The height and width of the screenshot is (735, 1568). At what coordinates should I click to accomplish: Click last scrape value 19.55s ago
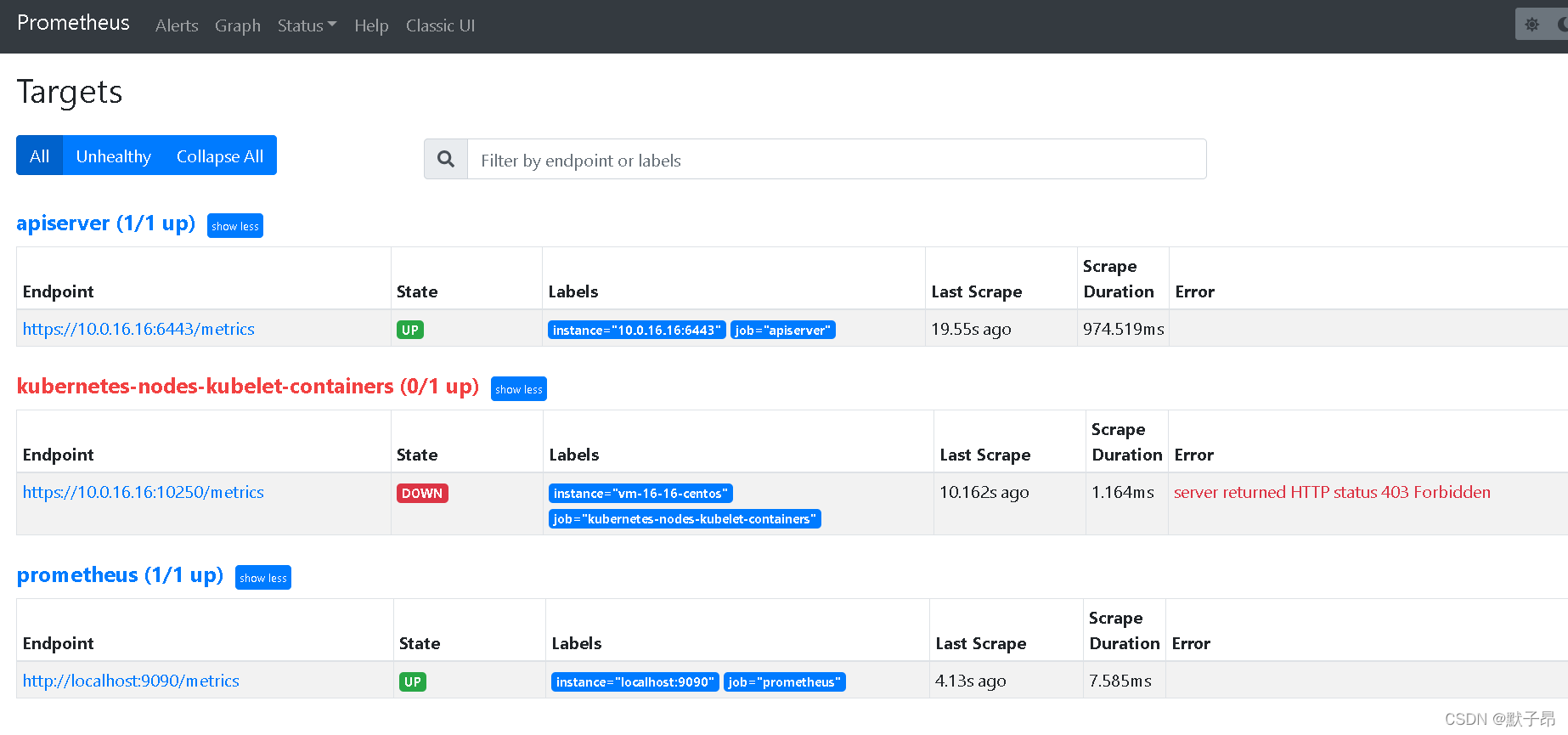pyautogui.click(x=971, y=329)
